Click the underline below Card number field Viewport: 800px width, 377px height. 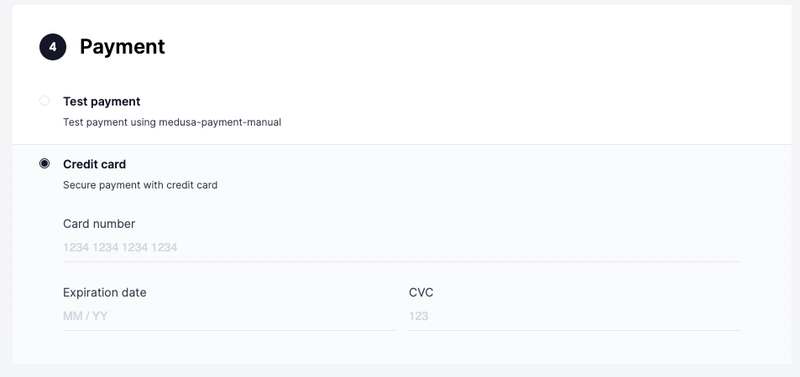tap(402, 262)
